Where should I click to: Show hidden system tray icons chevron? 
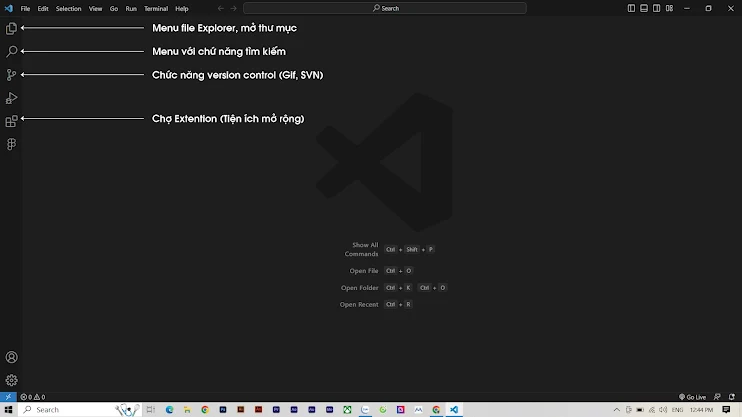616,409
